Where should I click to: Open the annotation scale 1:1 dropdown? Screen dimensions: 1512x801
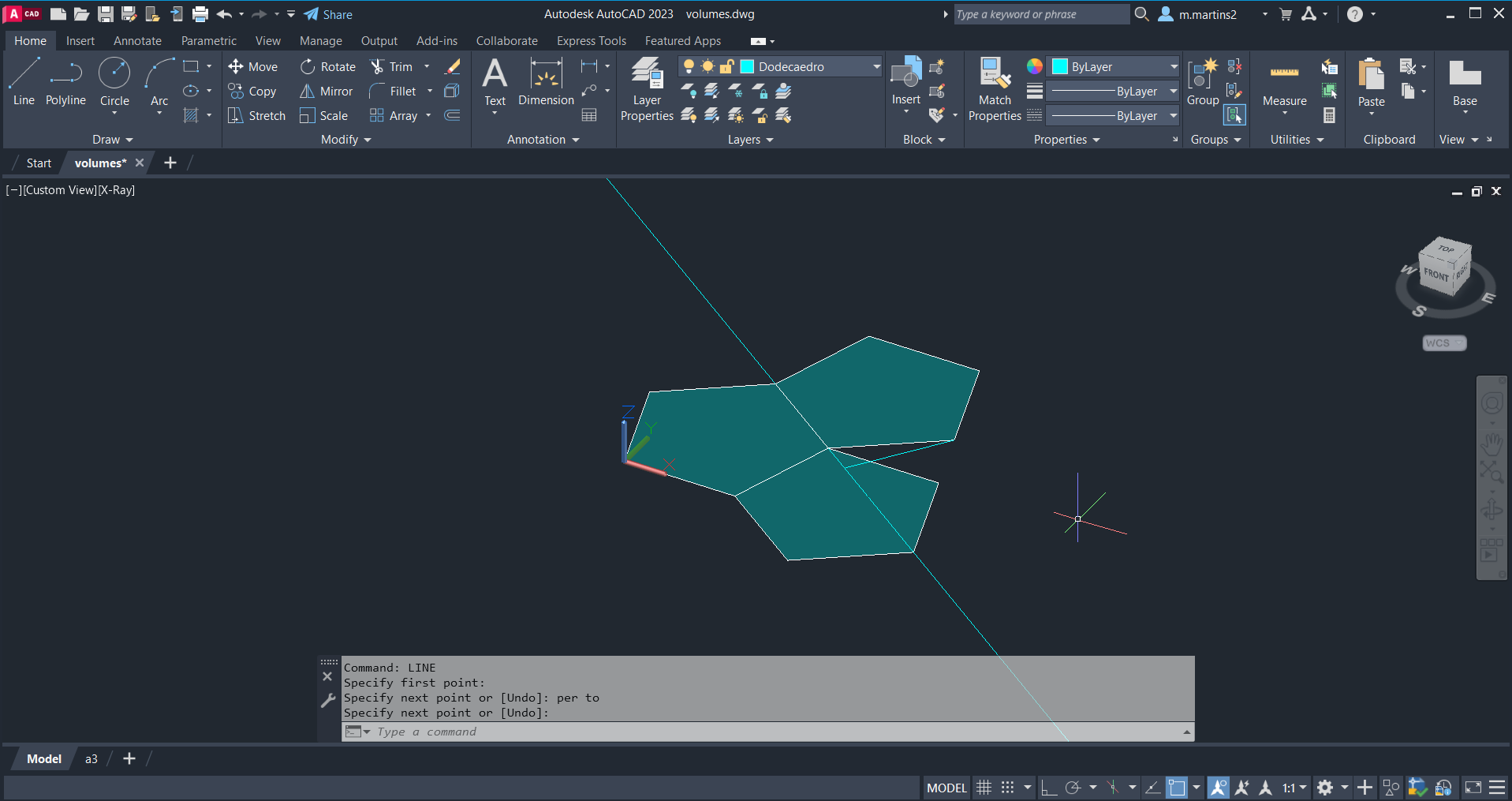click(1294, 788)
